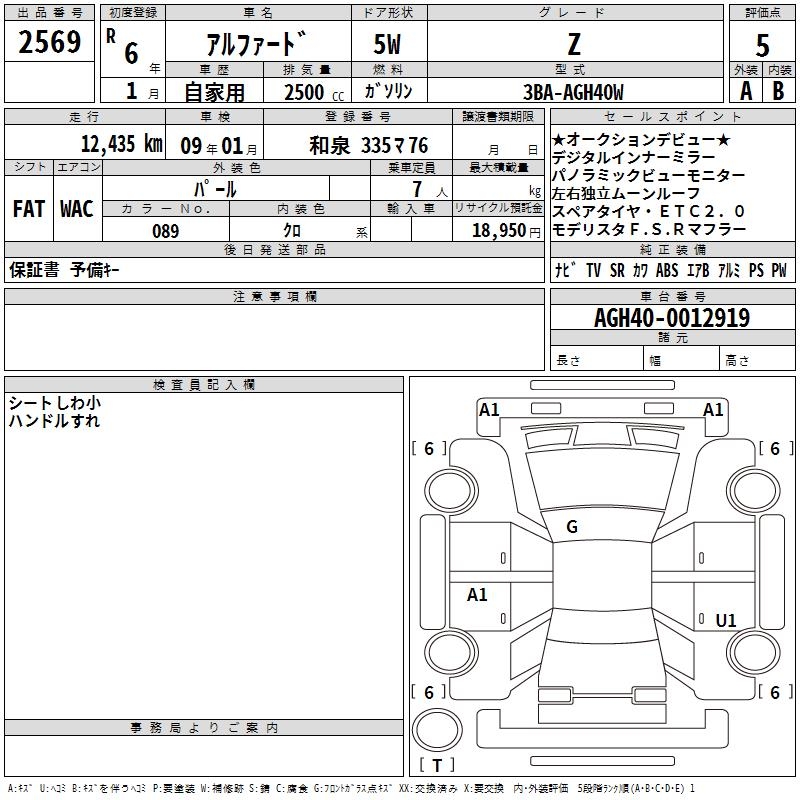Click the 事務局よりご案内 header
Viewport: 800px width, 800px height.
[x=204, y=728]
